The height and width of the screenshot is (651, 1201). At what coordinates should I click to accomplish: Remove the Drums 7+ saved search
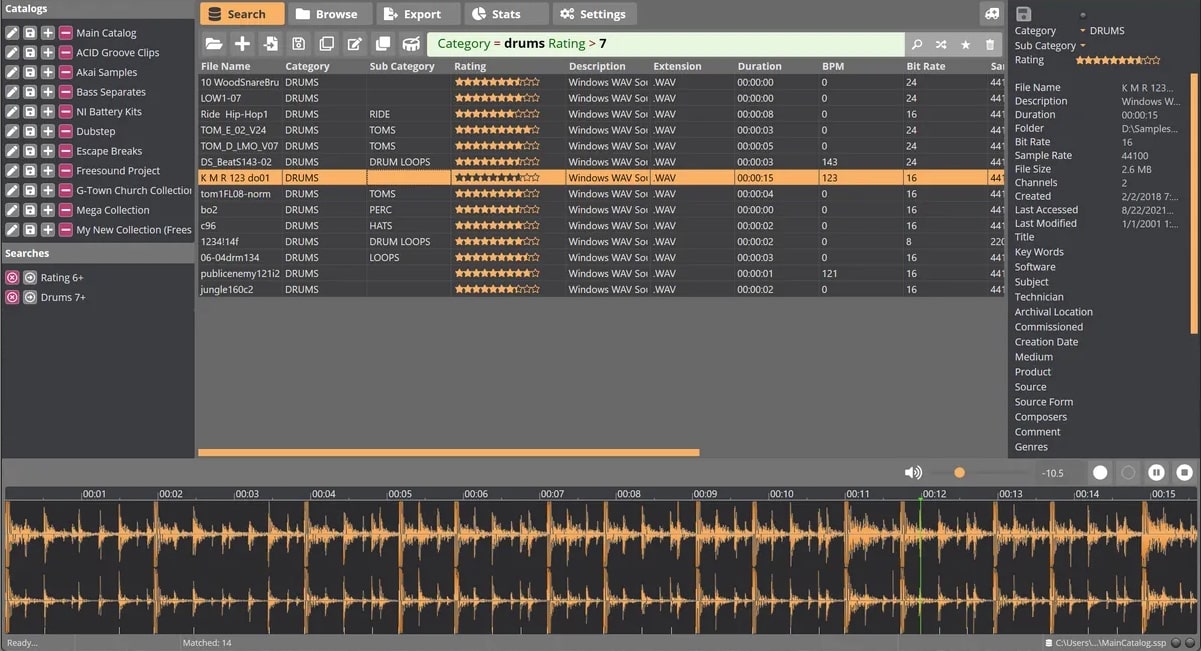10,297
